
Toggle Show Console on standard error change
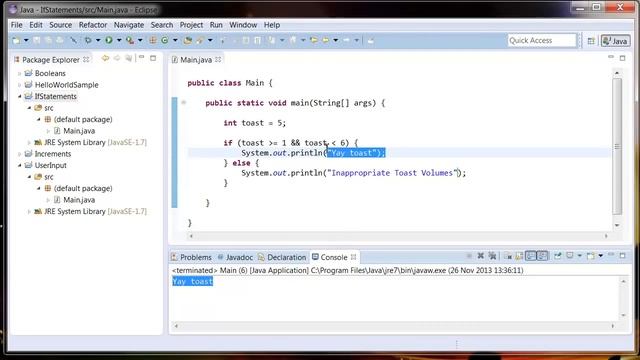coord(542,256)
